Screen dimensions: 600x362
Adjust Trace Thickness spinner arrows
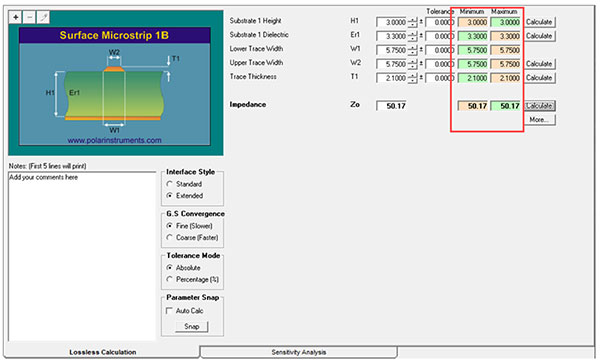[412, 78]
